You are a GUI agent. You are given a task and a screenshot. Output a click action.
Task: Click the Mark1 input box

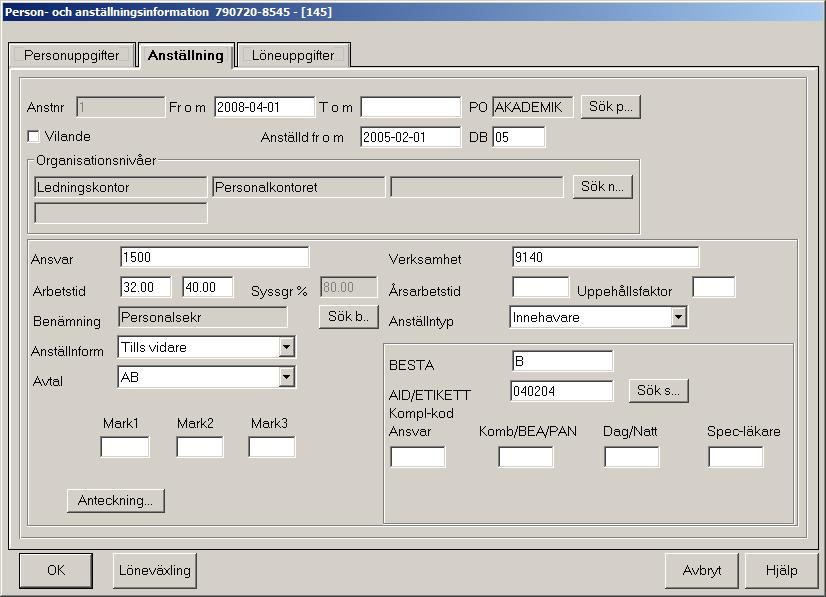tap(125, 447)
